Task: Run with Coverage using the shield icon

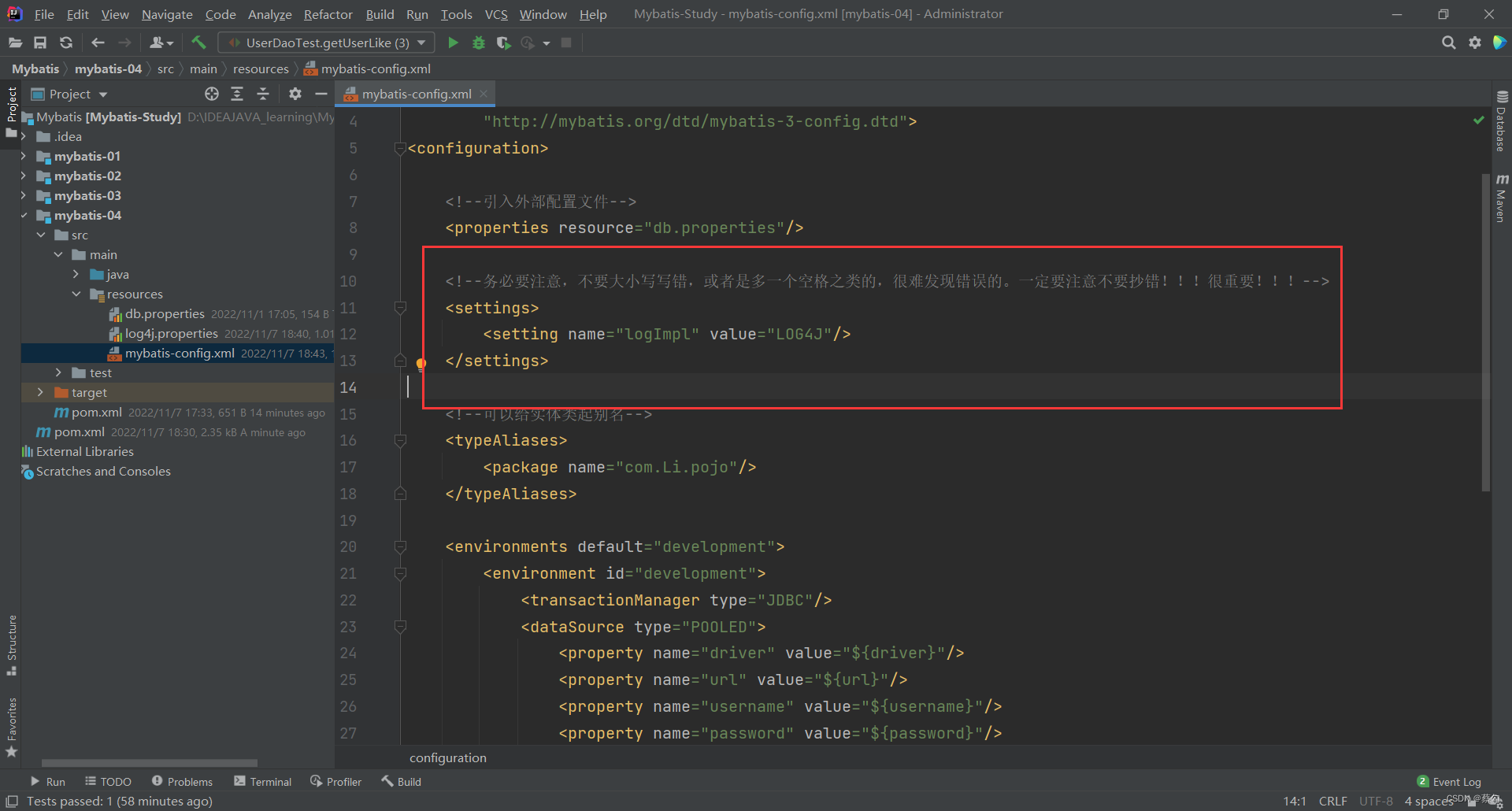Action: click(503, 43)
